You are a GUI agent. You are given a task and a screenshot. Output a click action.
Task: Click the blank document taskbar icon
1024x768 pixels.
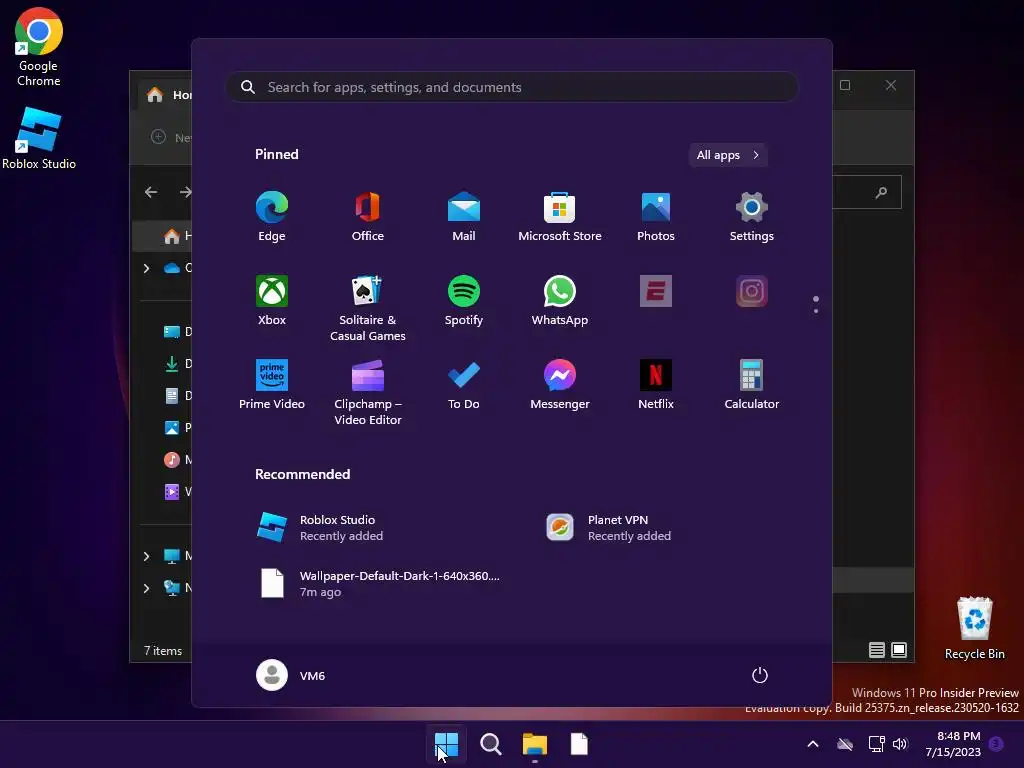(579, 744)
